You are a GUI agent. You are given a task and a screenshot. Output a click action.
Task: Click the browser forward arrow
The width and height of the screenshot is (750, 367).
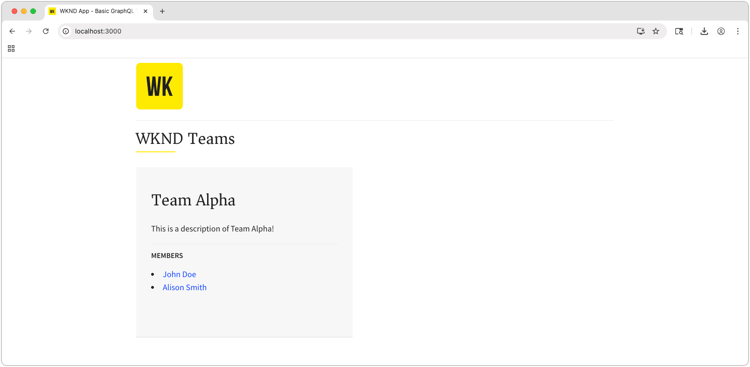[x=29, y=31]
